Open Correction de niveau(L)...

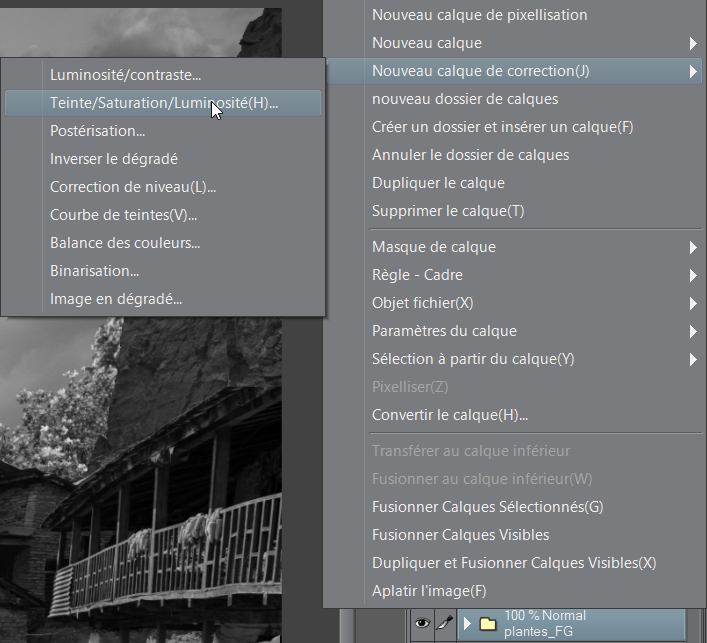coord(133,187)
